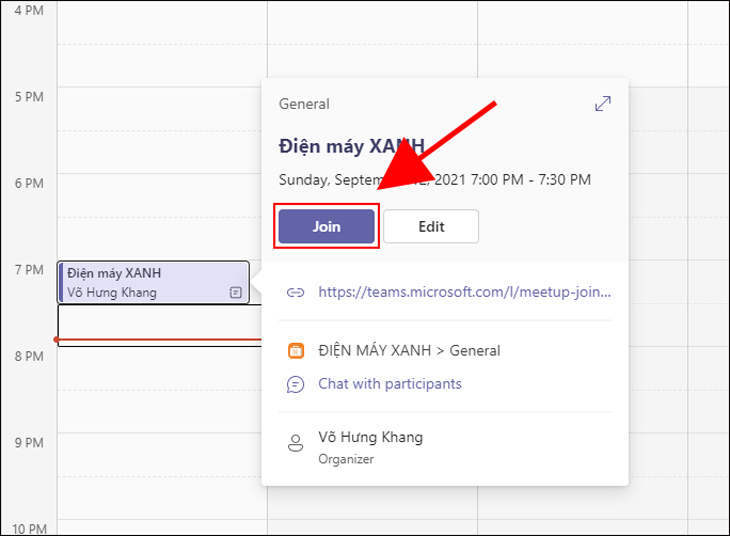Select organizer Võ Hưng Khang in popup

pyautogui.click(x=371, y=437)
